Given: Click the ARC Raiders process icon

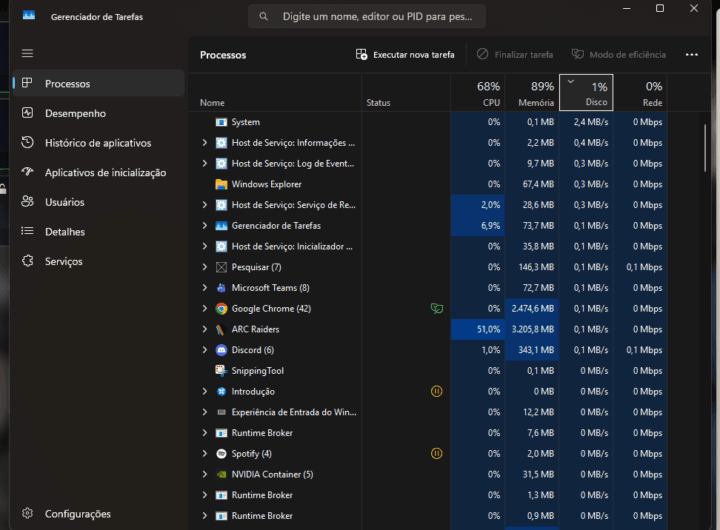Looking at the screenshot, I should pyautogui.click(x=221, y=329).
